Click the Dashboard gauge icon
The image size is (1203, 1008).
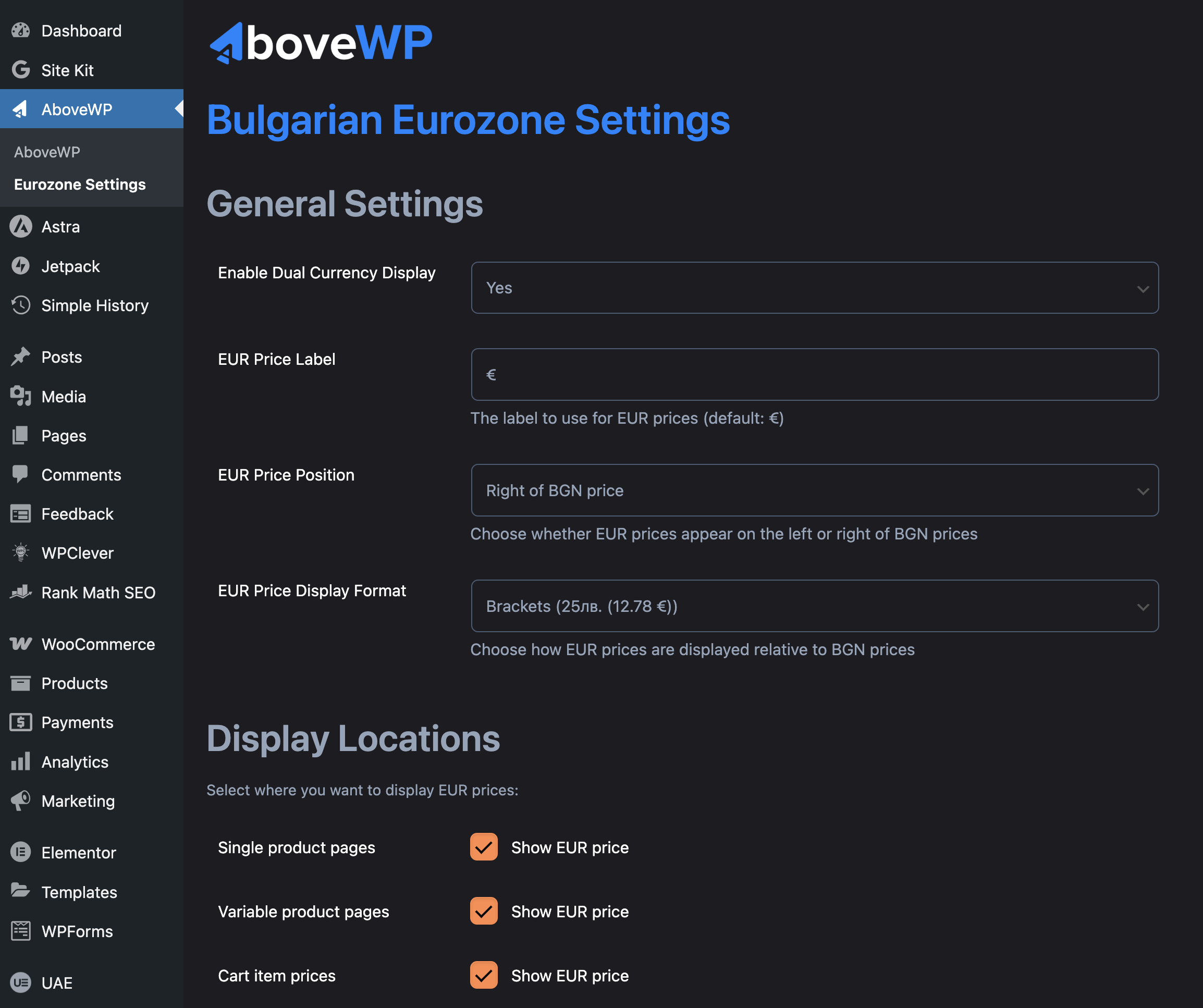pyautogui.click(x=21, y=31)
